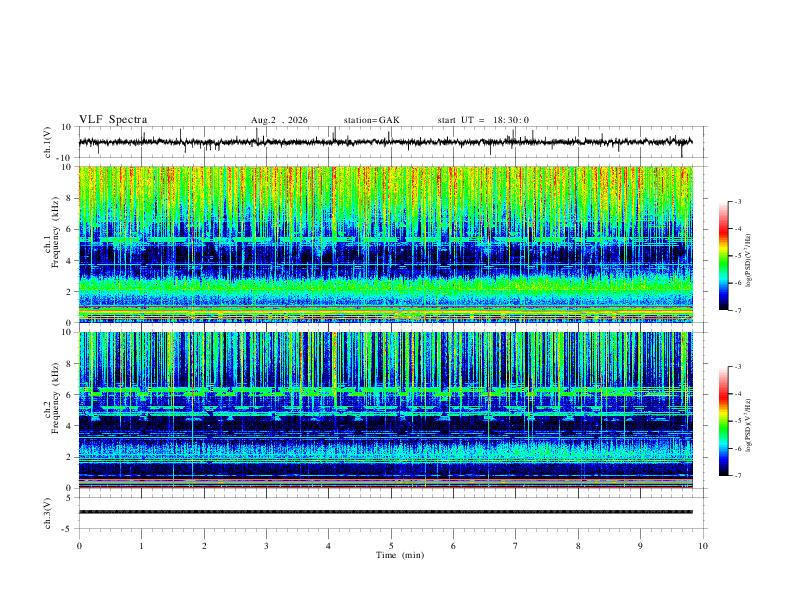The width and height of the screenshot is (792, 612).
Task: Click the 0 minute tick label on time axis
Action: [79, 546]
